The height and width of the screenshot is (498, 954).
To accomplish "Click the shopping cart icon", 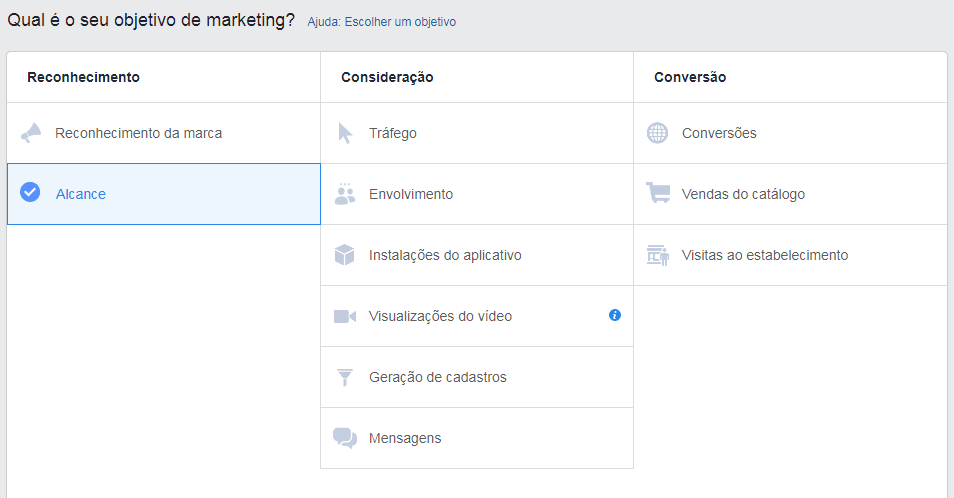I will tap(657, 194).
